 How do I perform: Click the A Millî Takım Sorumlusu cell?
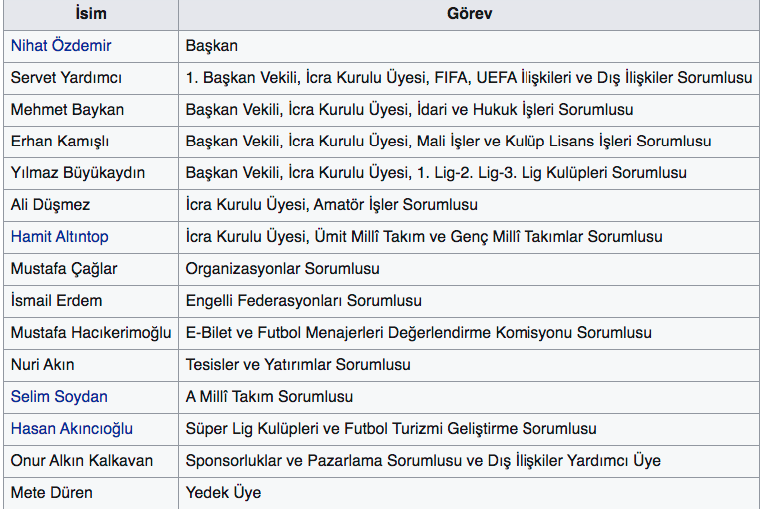(x=269, y=397)
